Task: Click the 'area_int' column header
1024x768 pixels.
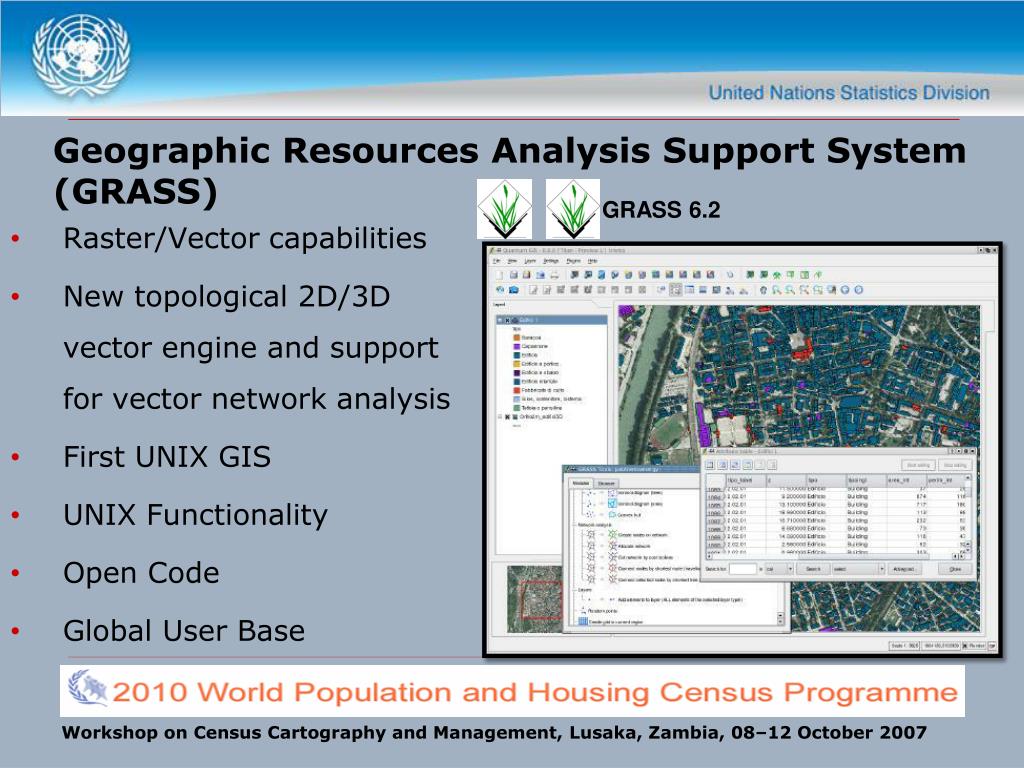Action: coord(905,481)
